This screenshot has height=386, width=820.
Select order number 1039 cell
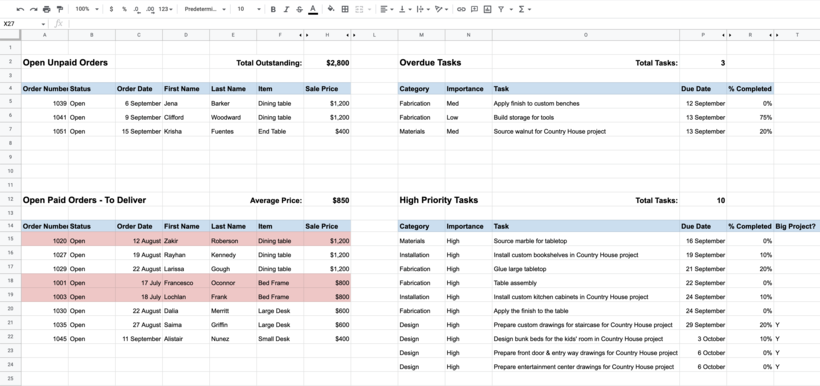44,104
